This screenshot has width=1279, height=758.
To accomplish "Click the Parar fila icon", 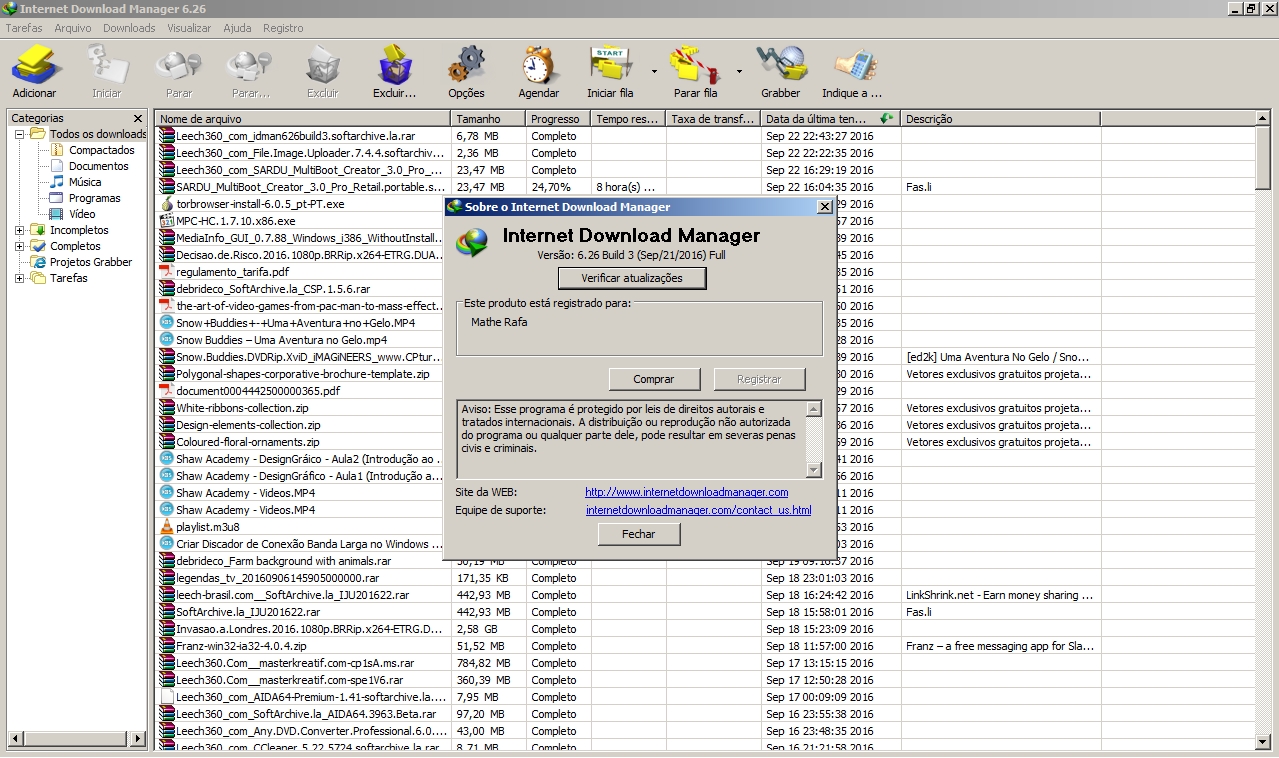I will coord(695,66).
